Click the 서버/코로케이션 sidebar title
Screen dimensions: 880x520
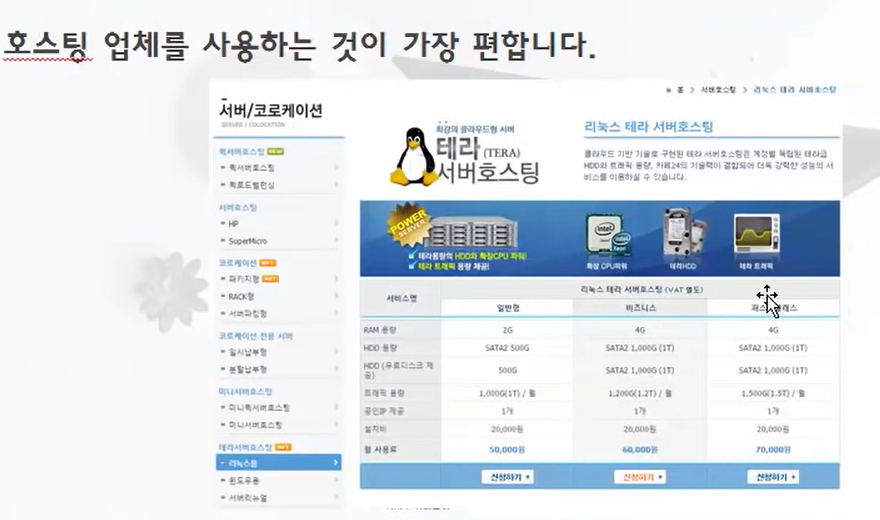tap(271, 110)
